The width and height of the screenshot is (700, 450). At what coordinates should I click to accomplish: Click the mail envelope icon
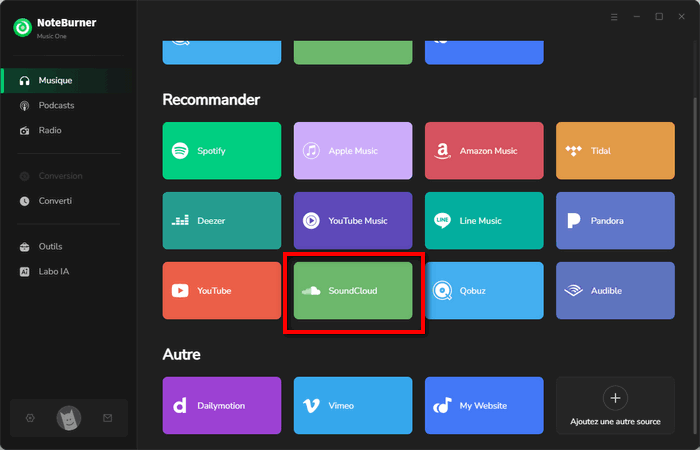[108, 418]
